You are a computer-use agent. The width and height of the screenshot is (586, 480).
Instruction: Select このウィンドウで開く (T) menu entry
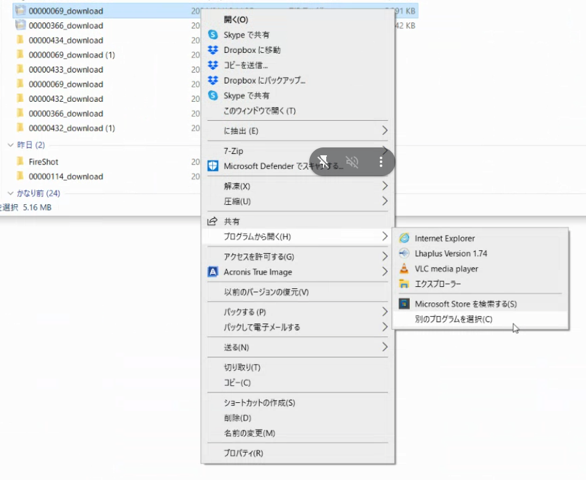click(x=298, y=111)
